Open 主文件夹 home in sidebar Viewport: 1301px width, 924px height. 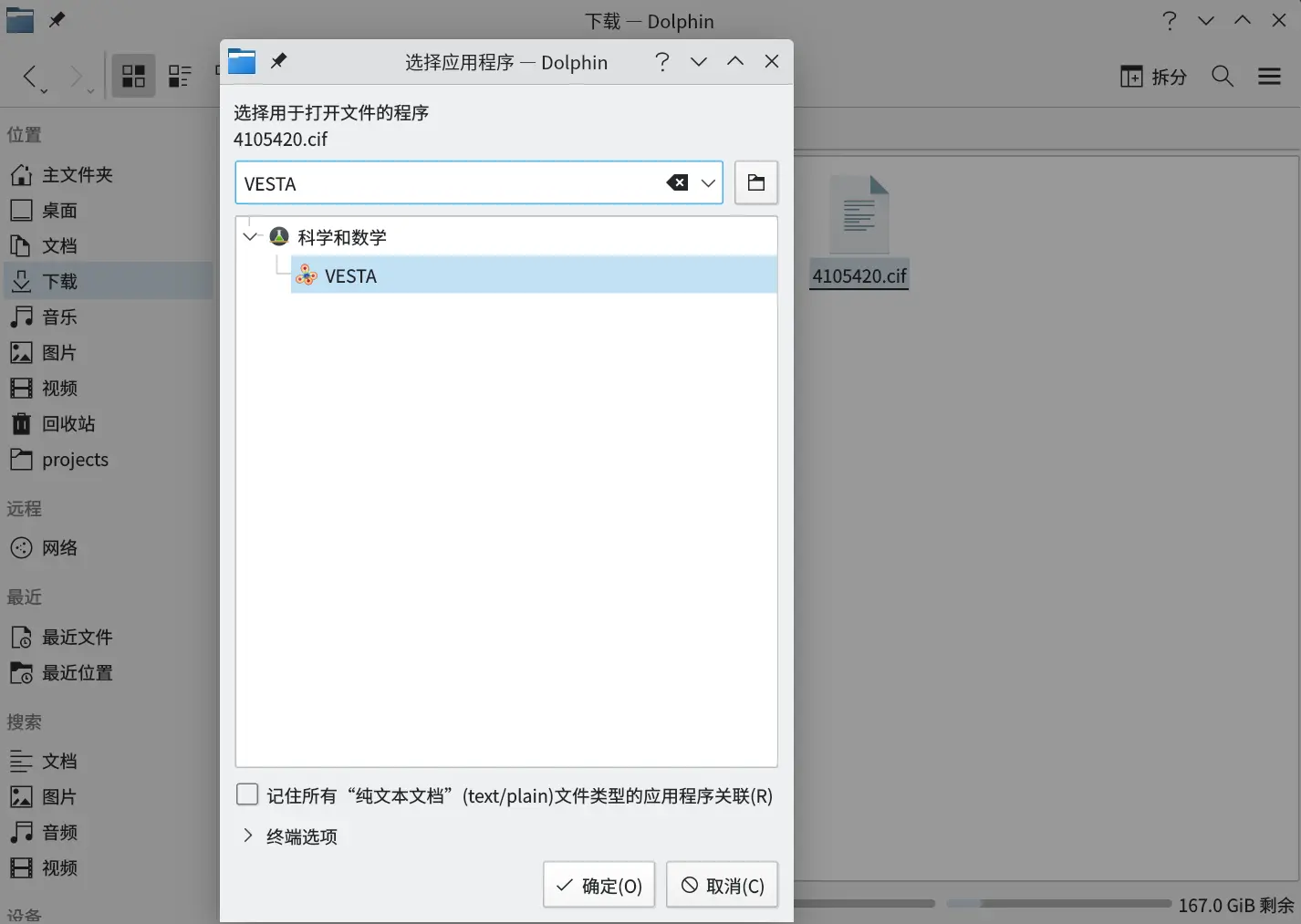(106, 174)
